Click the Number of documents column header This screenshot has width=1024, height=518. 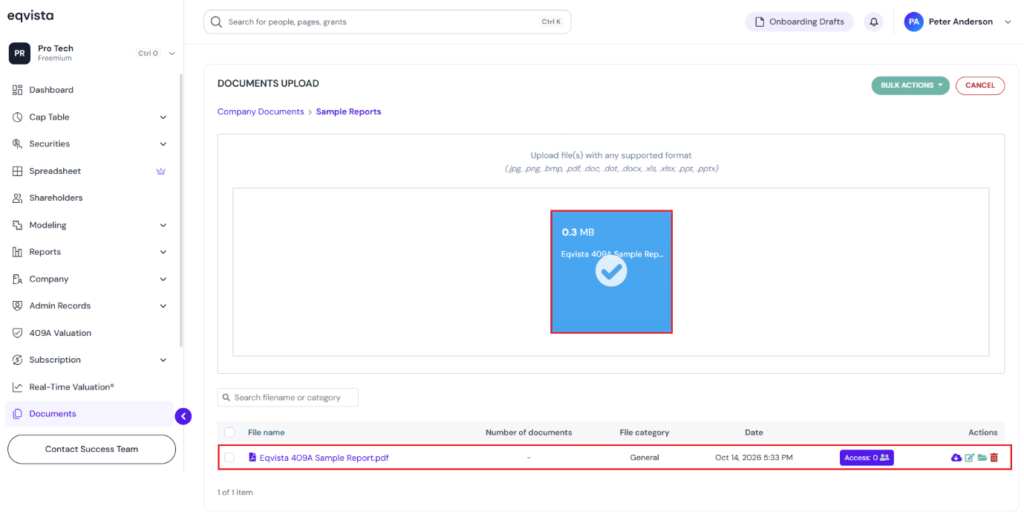pos(528,432)
